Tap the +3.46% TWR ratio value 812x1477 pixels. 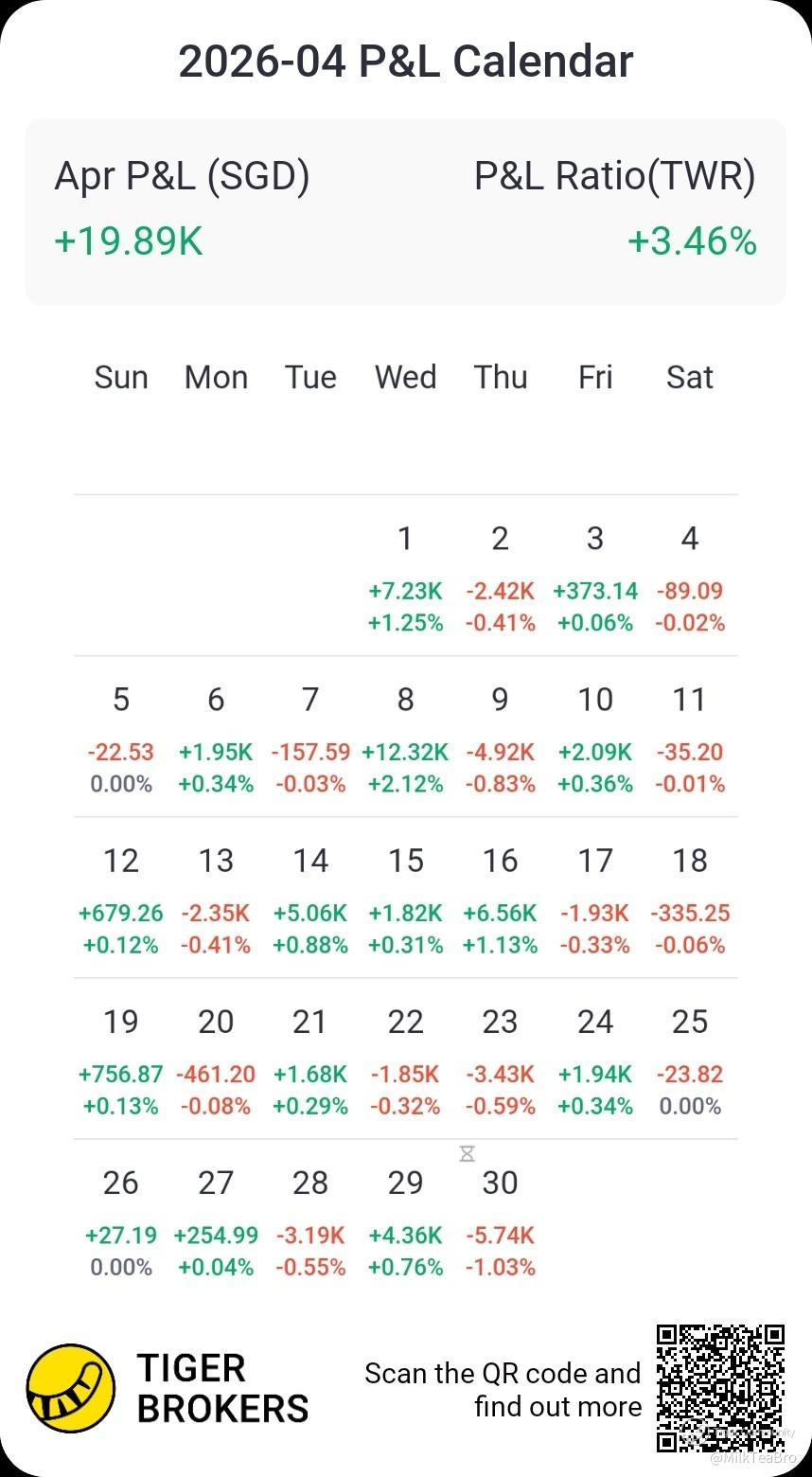click(692, 241)
